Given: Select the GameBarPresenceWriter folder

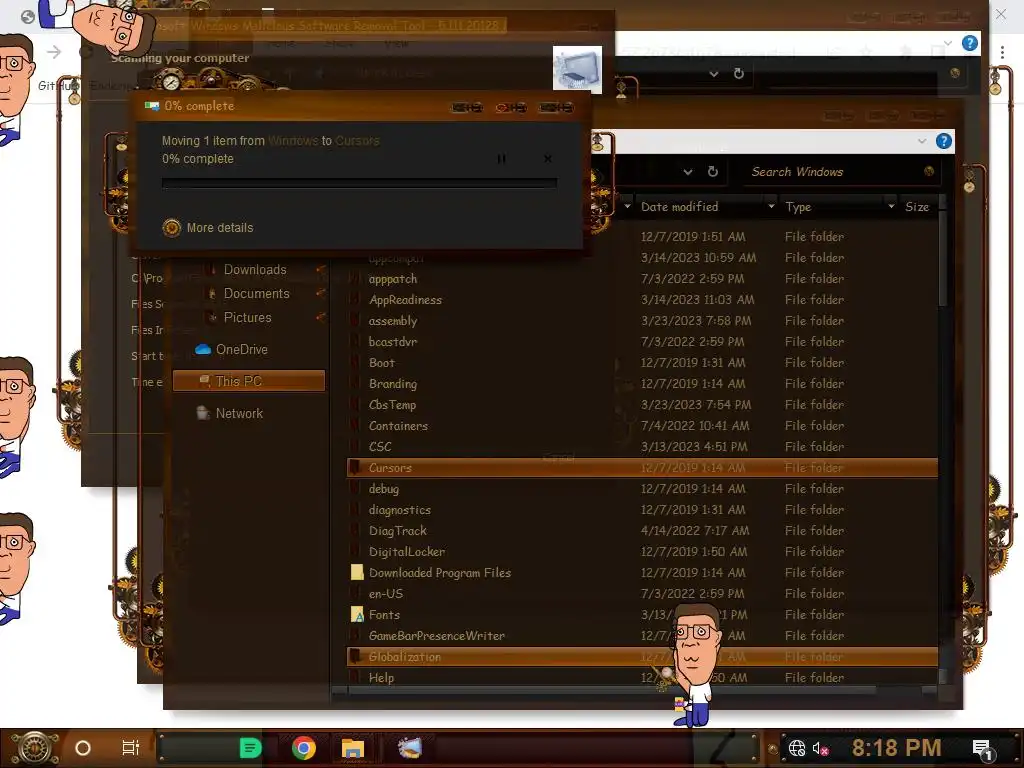Looking at the screenshot, I should click(x=436, y=635).
